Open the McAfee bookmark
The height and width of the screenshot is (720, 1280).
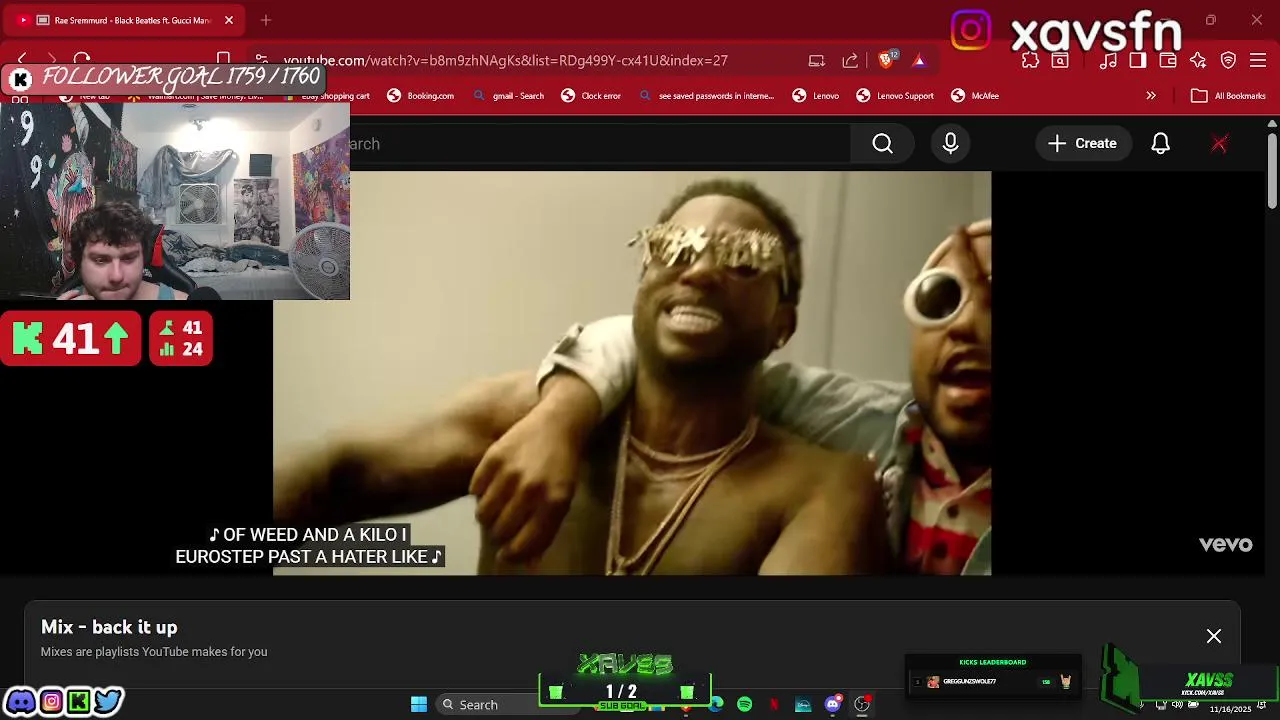[975, 96]
